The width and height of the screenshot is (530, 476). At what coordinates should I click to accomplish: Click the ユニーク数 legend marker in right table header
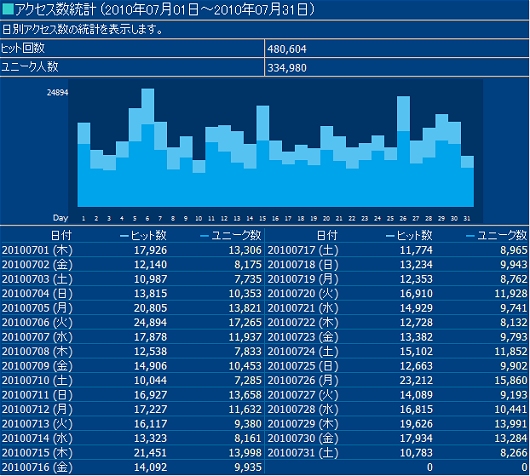pos(470,236)
